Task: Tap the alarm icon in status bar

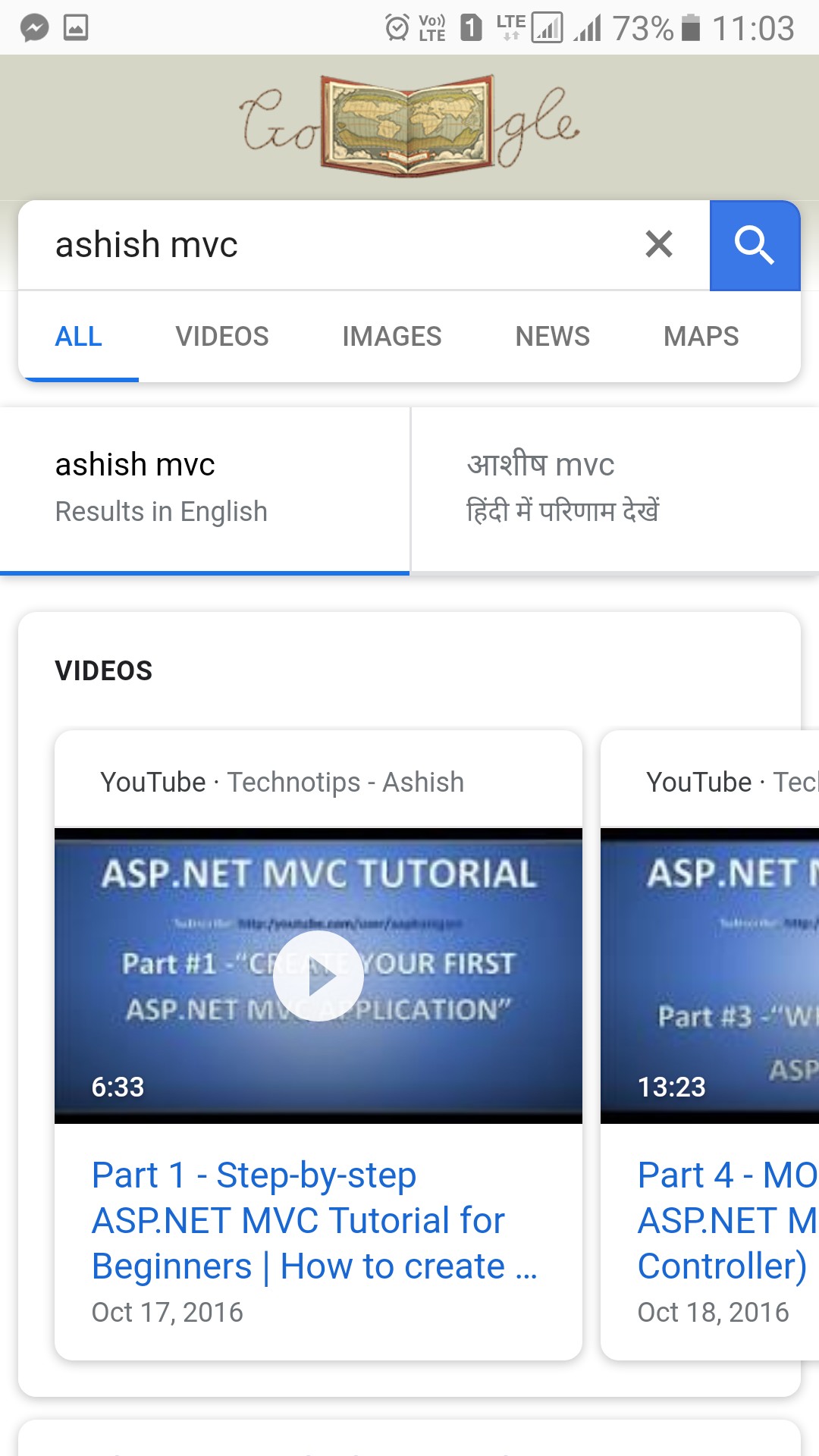Action: (397, 28)
